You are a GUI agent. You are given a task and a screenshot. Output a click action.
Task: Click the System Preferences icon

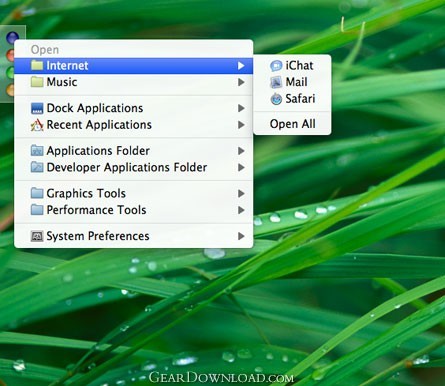click(37, 236)
